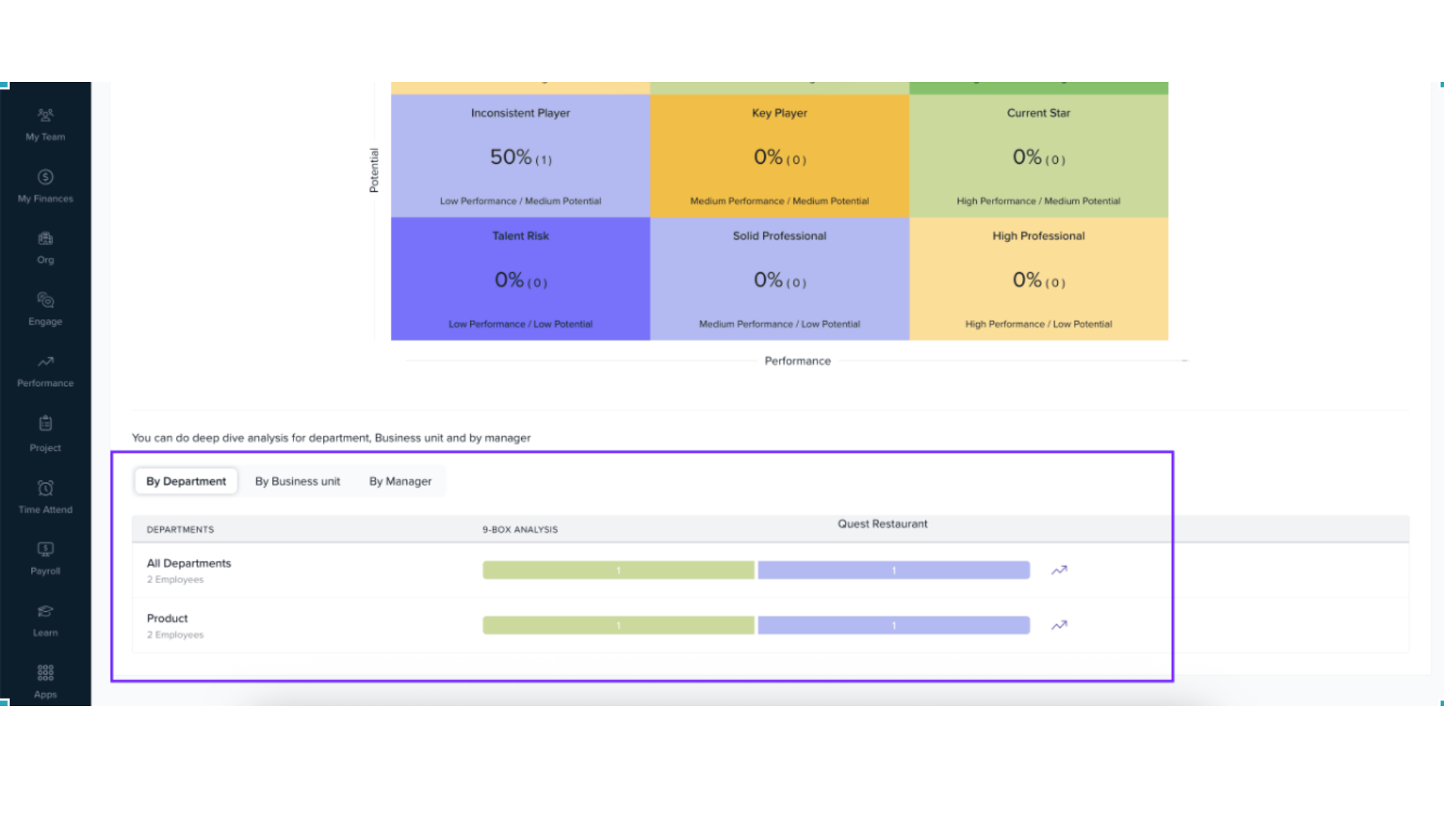Switch to By Business unit tab

pyautogui.click(x=297, y=482)
